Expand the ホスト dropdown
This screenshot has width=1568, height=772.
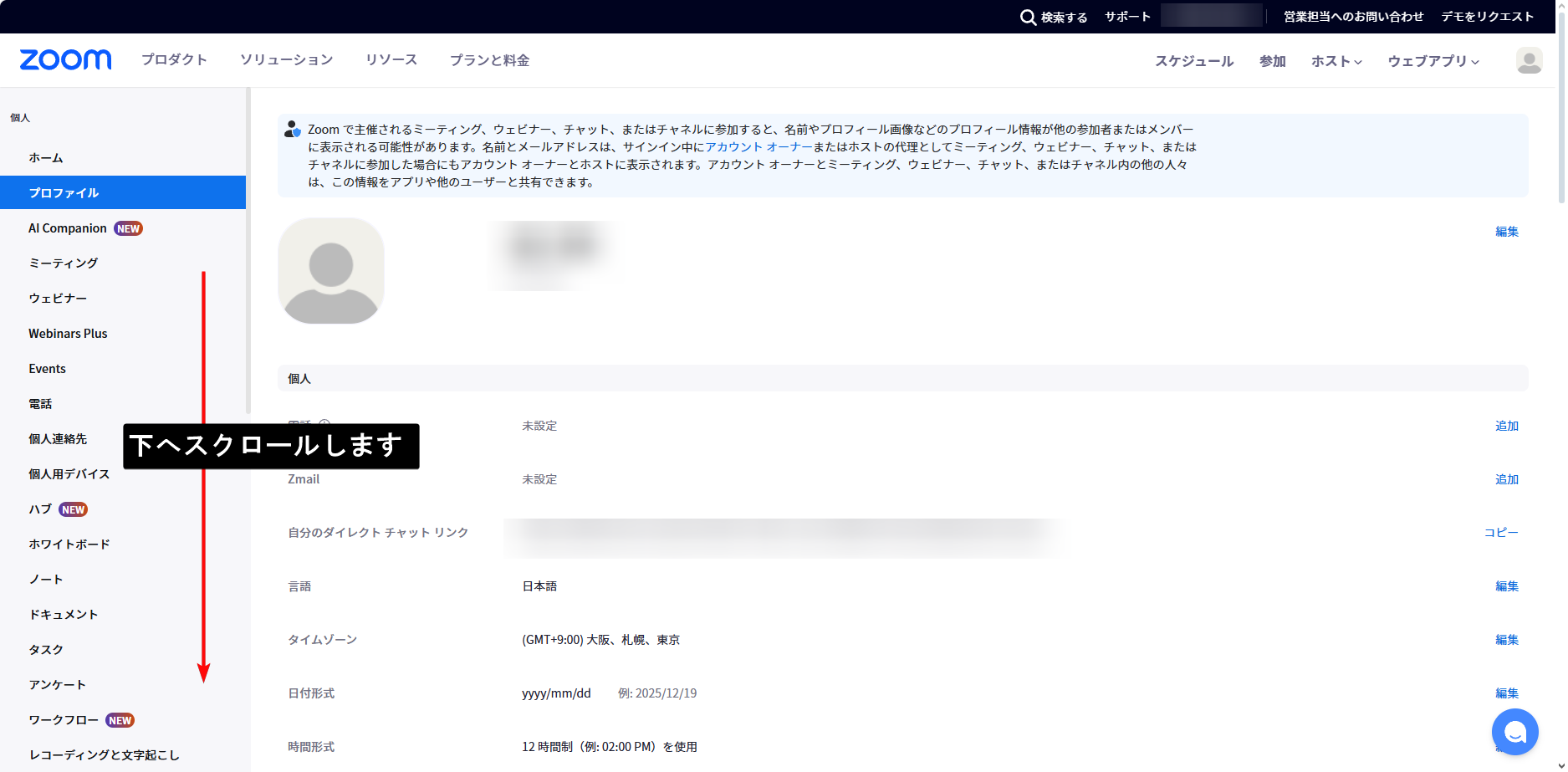(1336, 61)
